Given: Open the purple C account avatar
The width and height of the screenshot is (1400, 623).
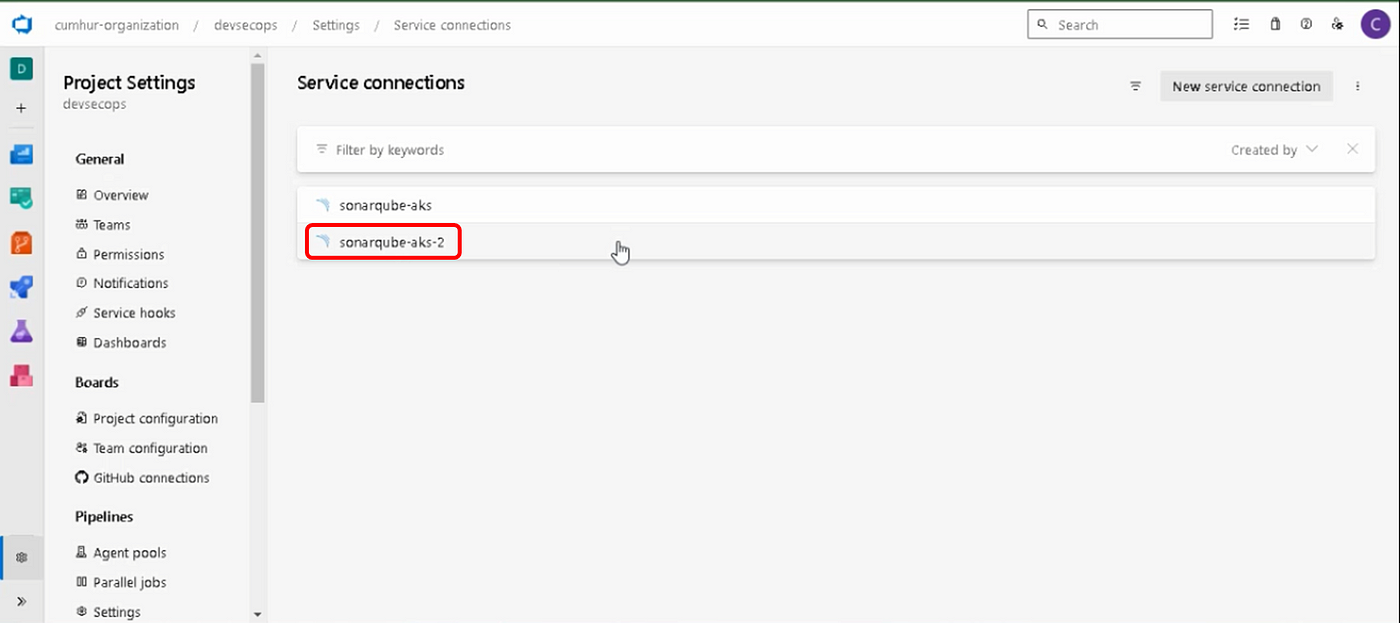Looking at the screenshot, I should pos(1375,24).
